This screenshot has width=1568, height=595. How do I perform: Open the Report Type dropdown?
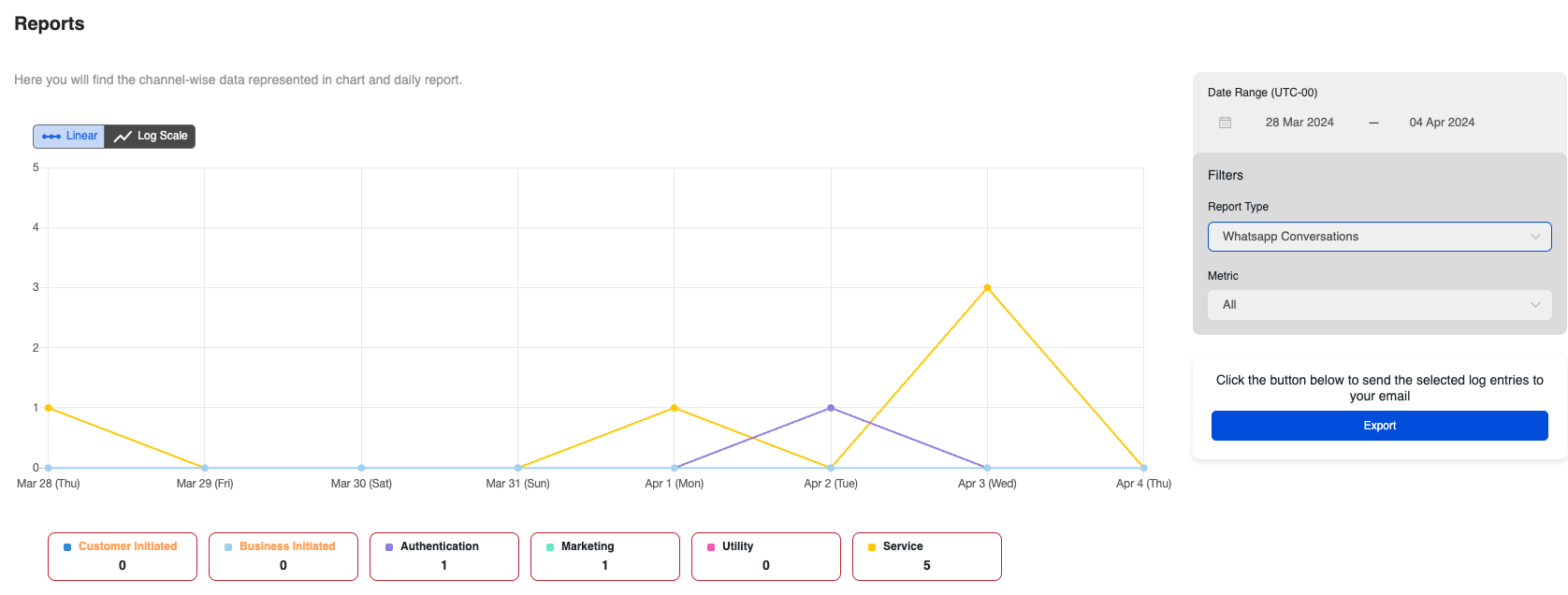click(x=1379, y=237)
